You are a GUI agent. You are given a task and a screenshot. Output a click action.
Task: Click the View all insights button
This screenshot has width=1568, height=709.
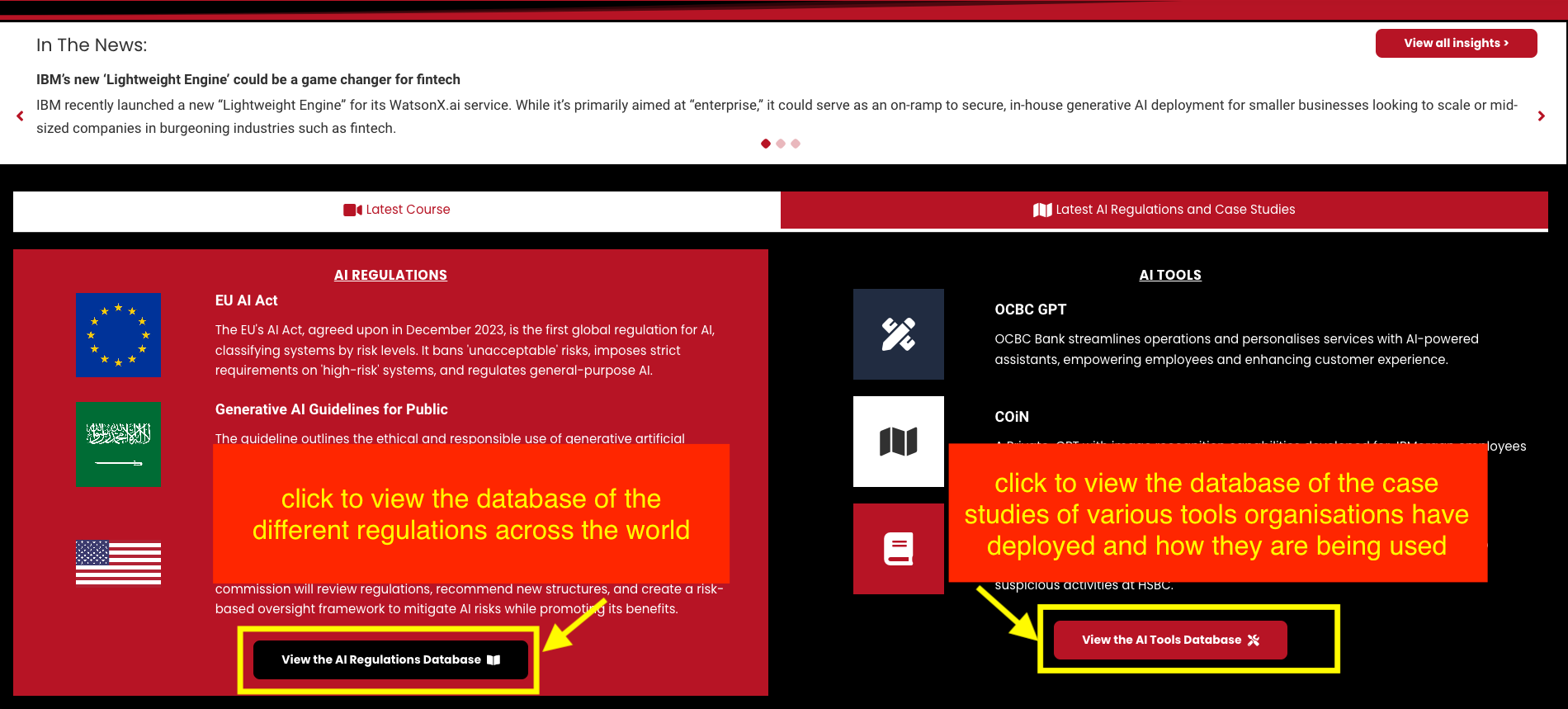pos(1456,43)
